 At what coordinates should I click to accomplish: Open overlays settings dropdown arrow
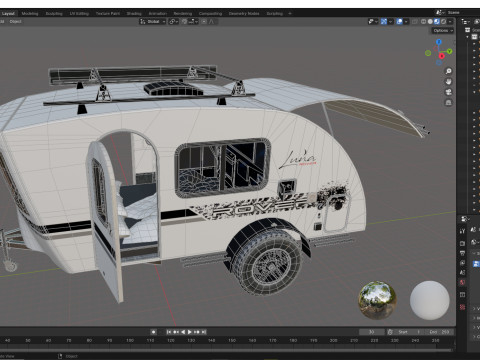[x=406, y=21]
